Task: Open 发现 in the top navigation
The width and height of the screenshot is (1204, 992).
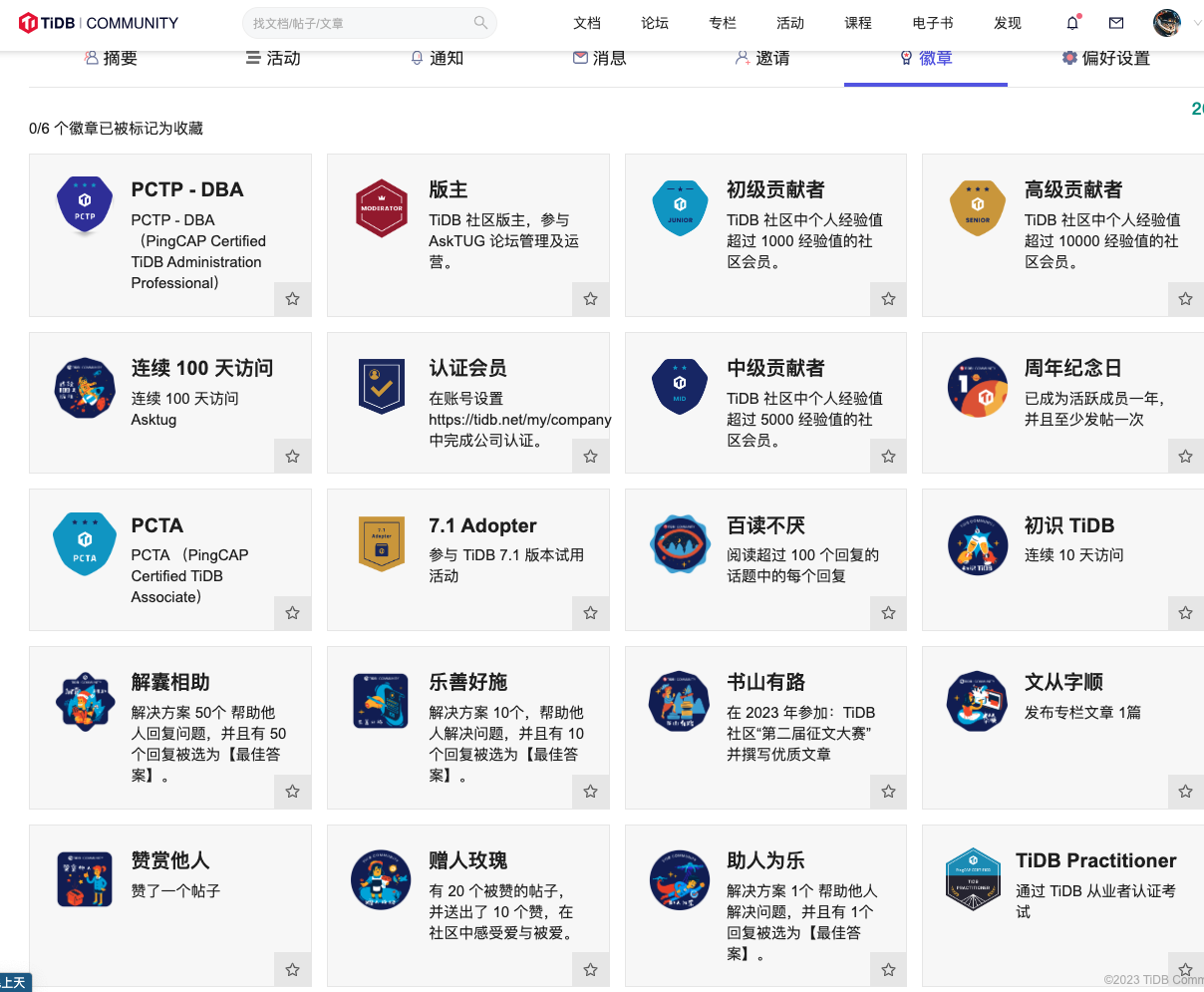Action: [x=1008, y=23]
